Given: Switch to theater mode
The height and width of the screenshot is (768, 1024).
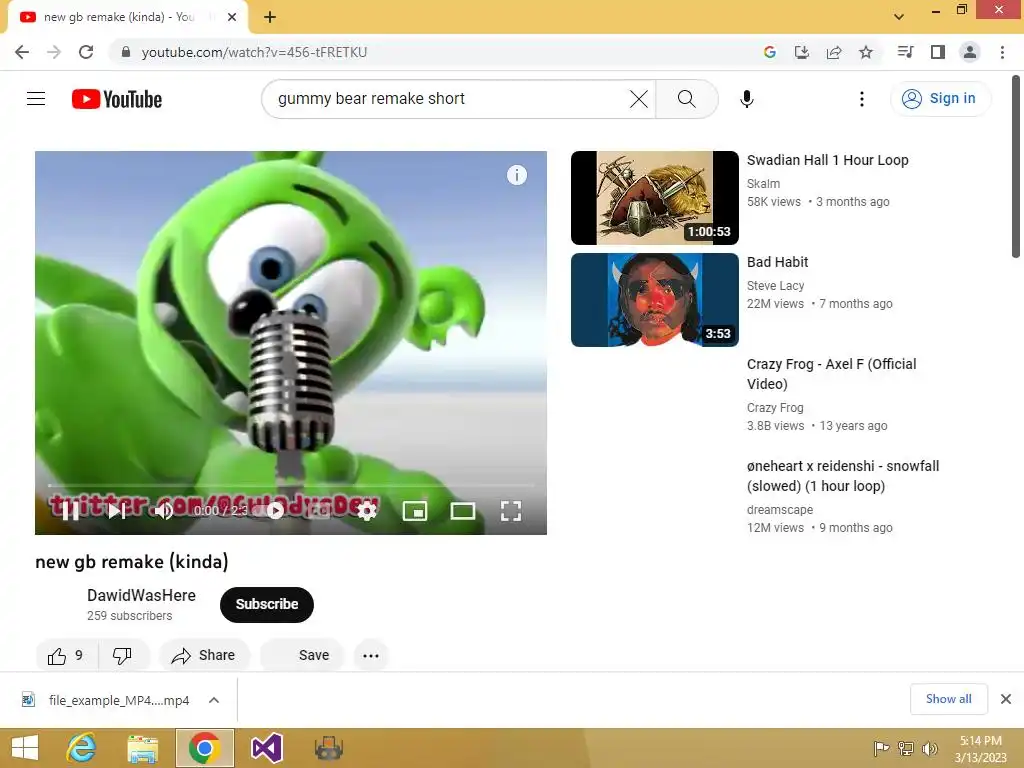Looking at the screenshot, I should pos(463,511).
